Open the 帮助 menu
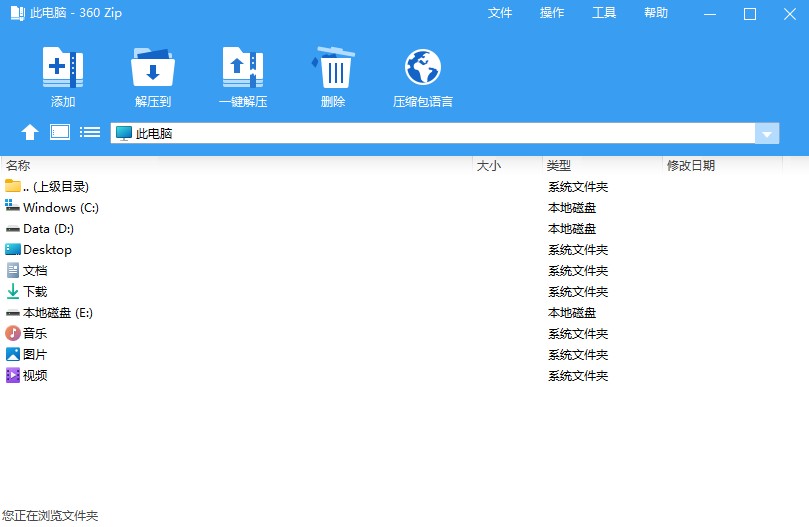Screen dimensions: 809x527 click(x=656, y=13)
